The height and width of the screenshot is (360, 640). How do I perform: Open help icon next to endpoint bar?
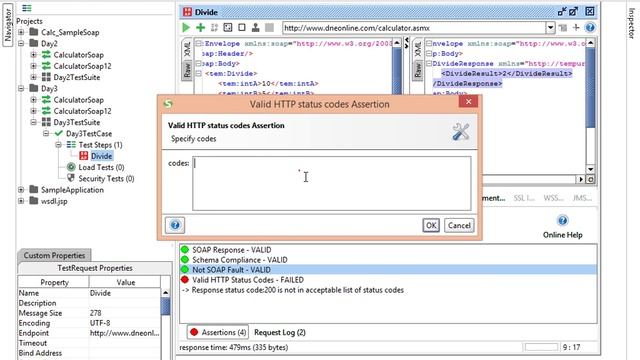[590, 28]
